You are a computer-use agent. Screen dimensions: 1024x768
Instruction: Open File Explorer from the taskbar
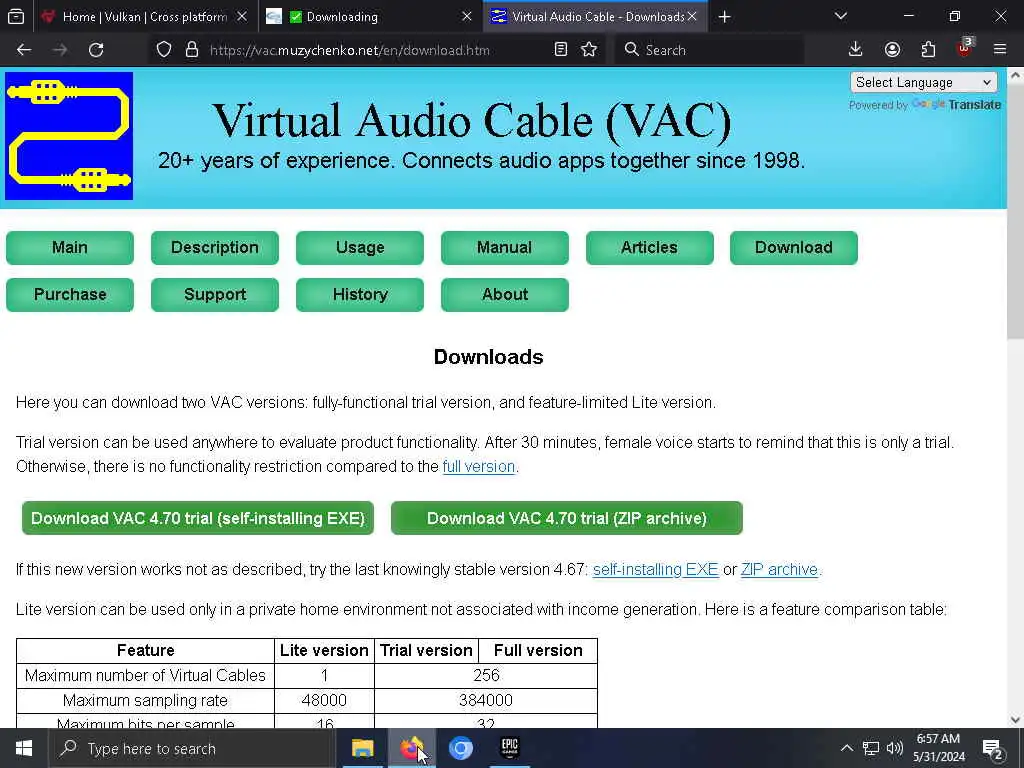(x=362, y=748)
